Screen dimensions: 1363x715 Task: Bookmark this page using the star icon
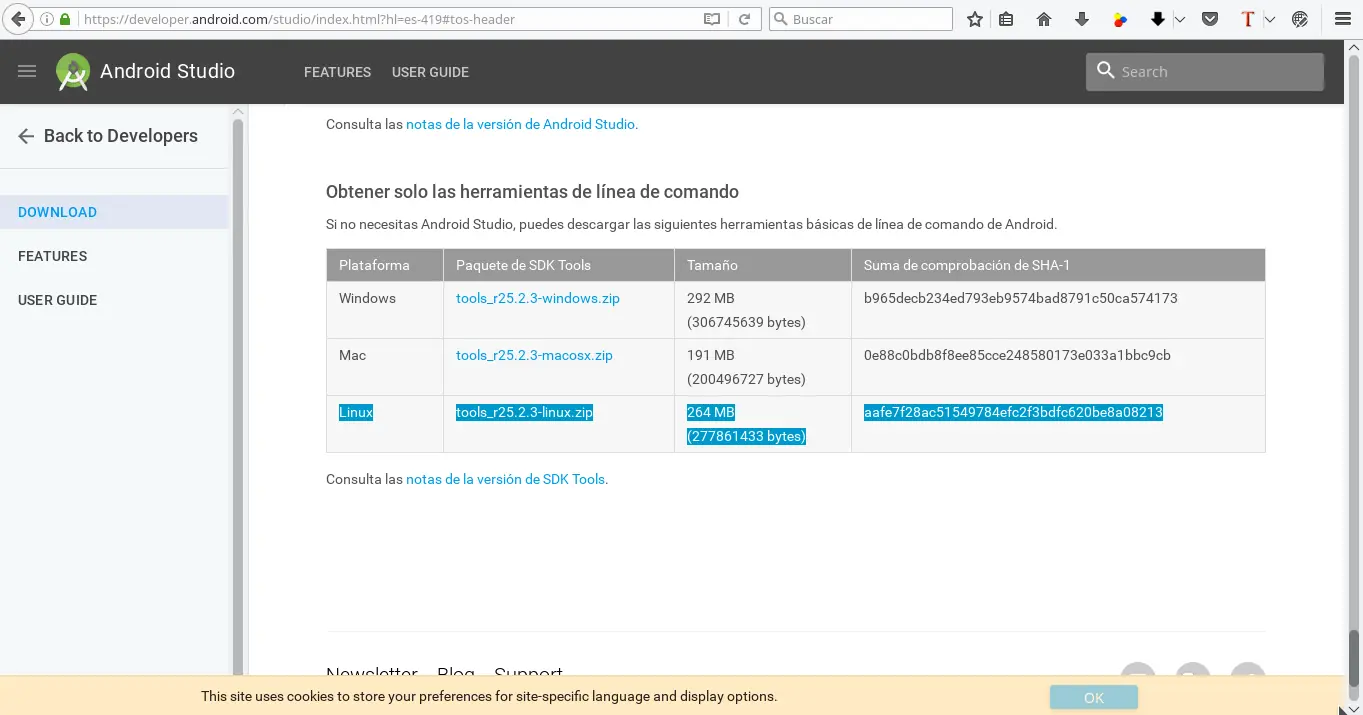click(x=975, y=19)
